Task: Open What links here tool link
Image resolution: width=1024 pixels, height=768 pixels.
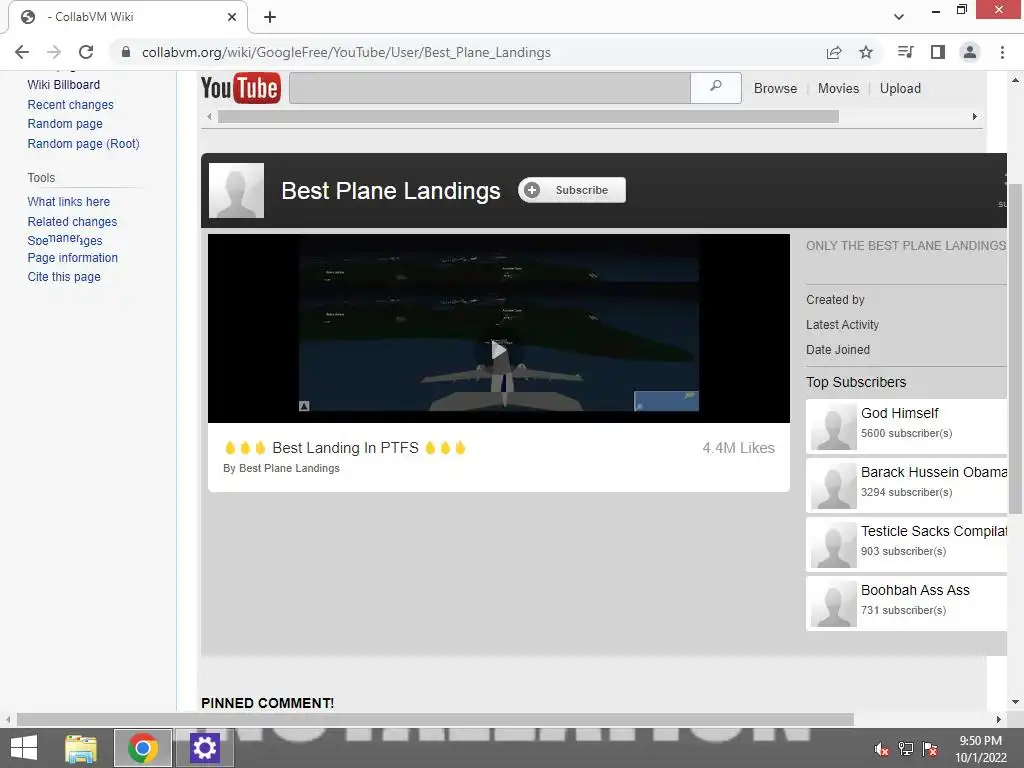Action: [x=69, y=202]
